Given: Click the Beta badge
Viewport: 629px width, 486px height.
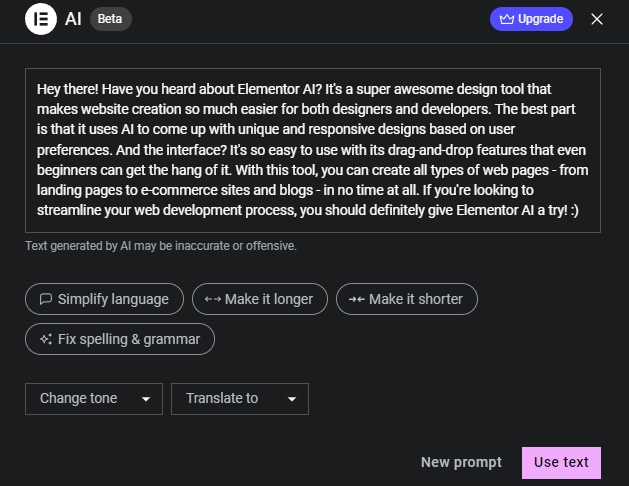Looking at the screenshot, I should [x=110, y=19].
